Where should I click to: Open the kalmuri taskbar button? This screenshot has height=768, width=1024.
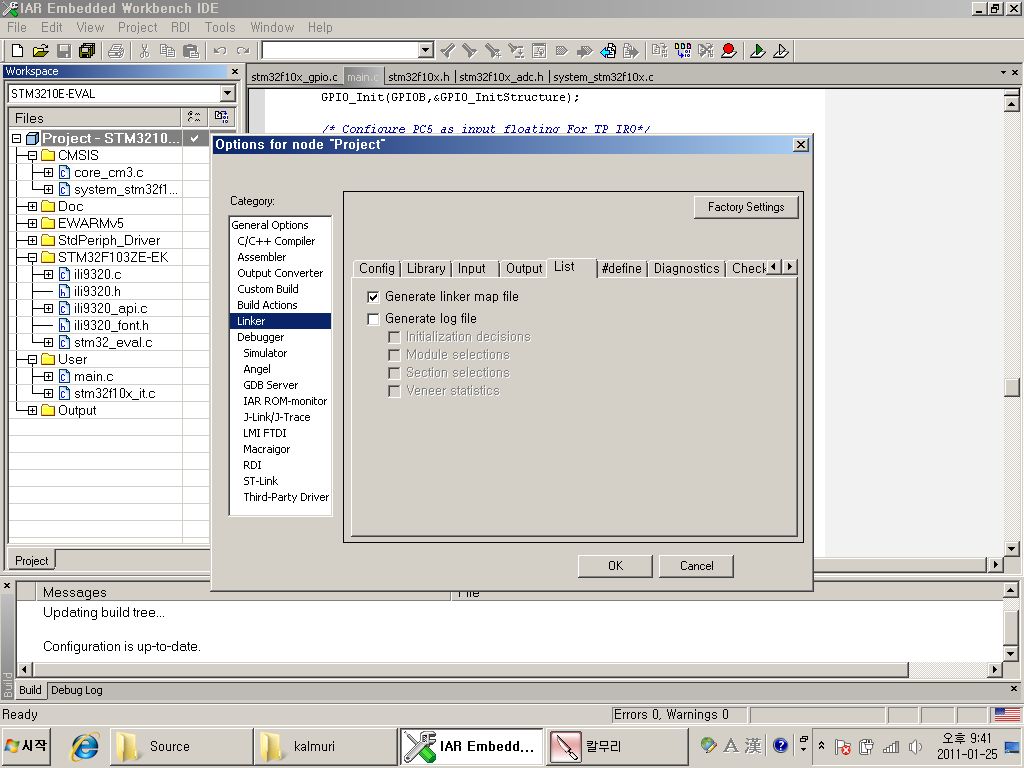click(x=325, y=746)
